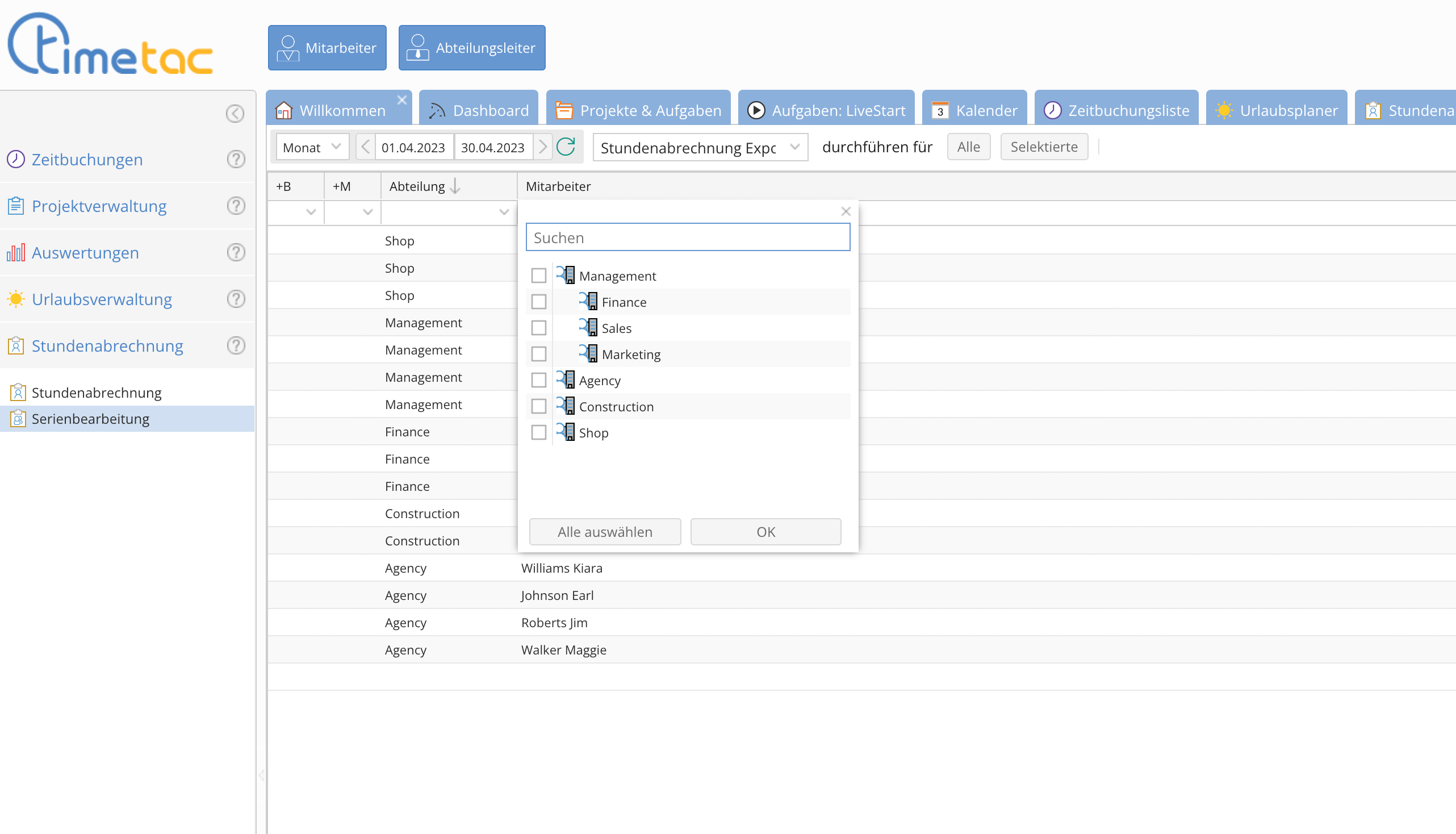This screenshot has width=1456, height=834.
Task: Confirm the filter with OK
Action: point(766,532)
